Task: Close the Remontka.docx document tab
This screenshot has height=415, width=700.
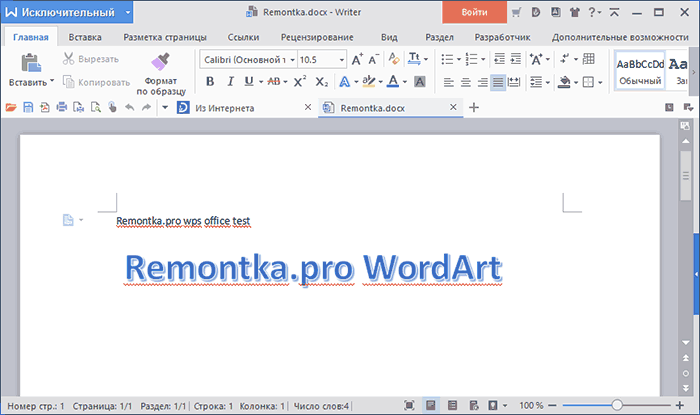Action: point(453,107)
